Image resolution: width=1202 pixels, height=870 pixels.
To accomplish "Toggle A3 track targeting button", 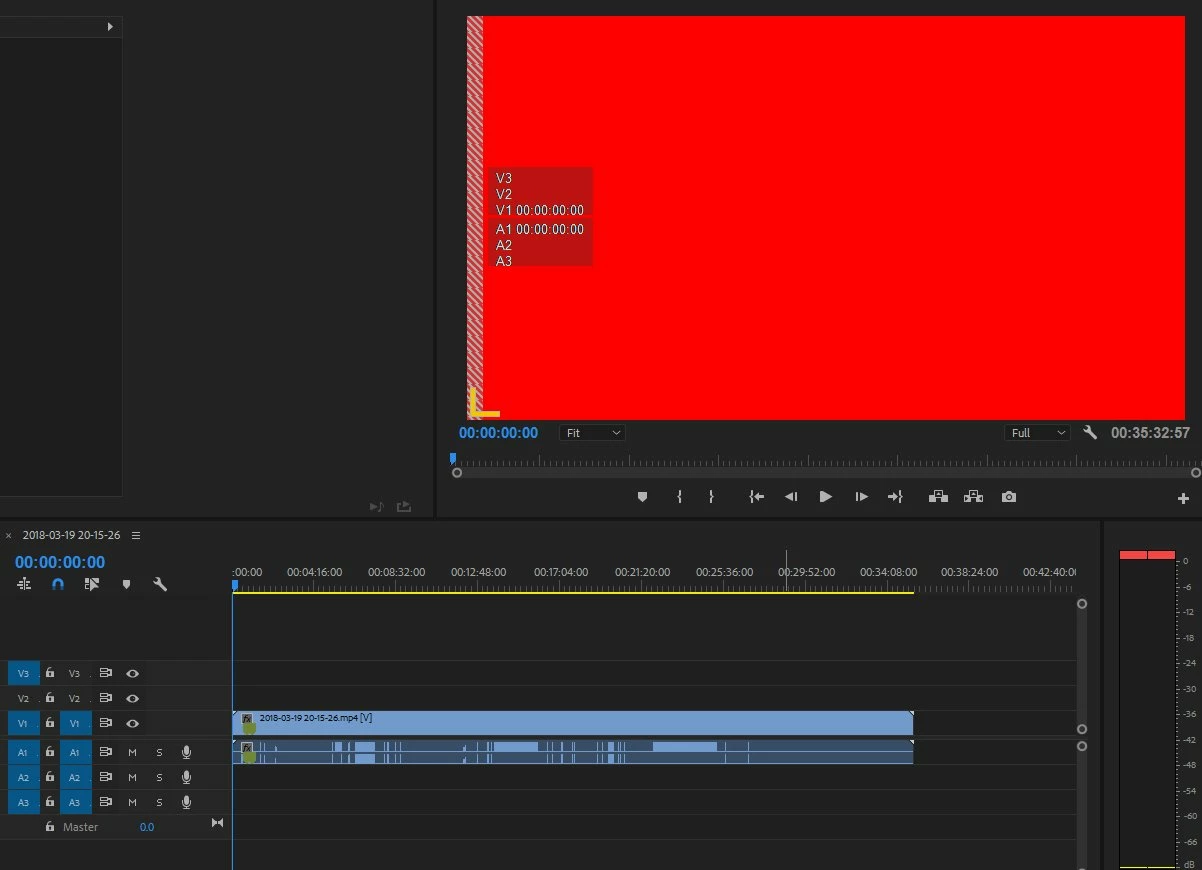I will coord(74,802).
